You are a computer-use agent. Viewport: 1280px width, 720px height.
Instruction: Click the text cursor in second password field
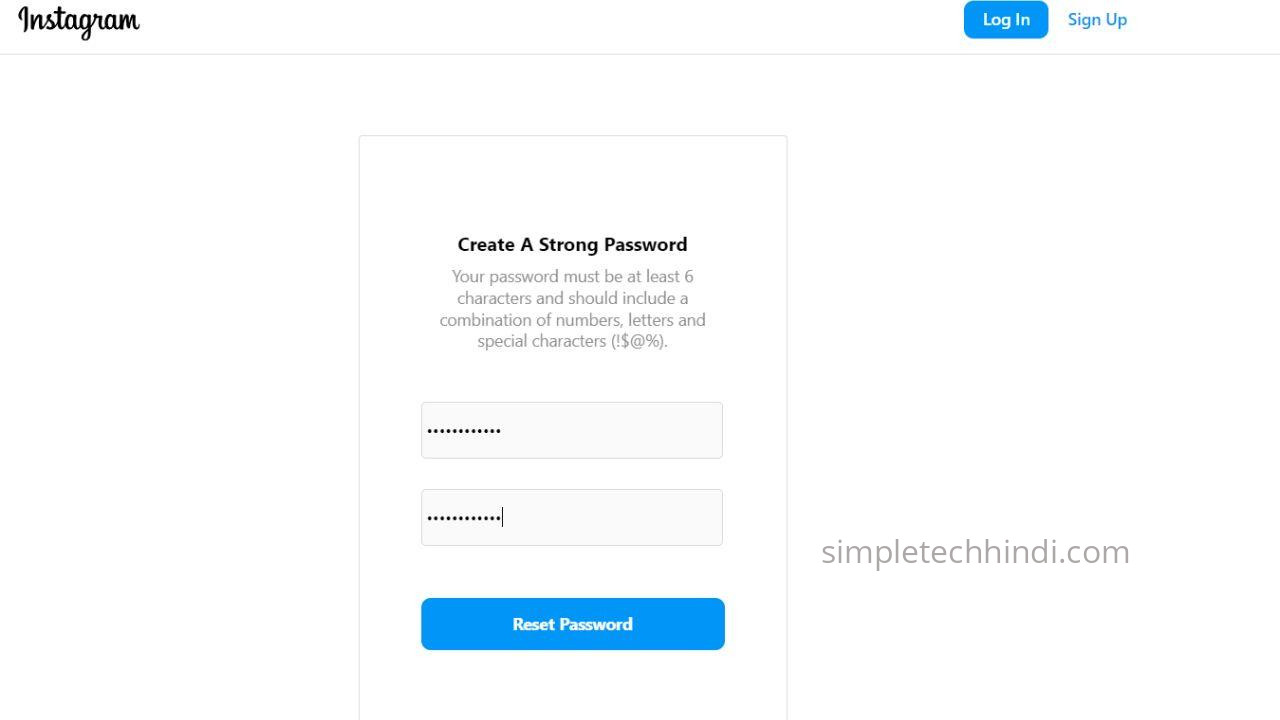tap(503, 517)
